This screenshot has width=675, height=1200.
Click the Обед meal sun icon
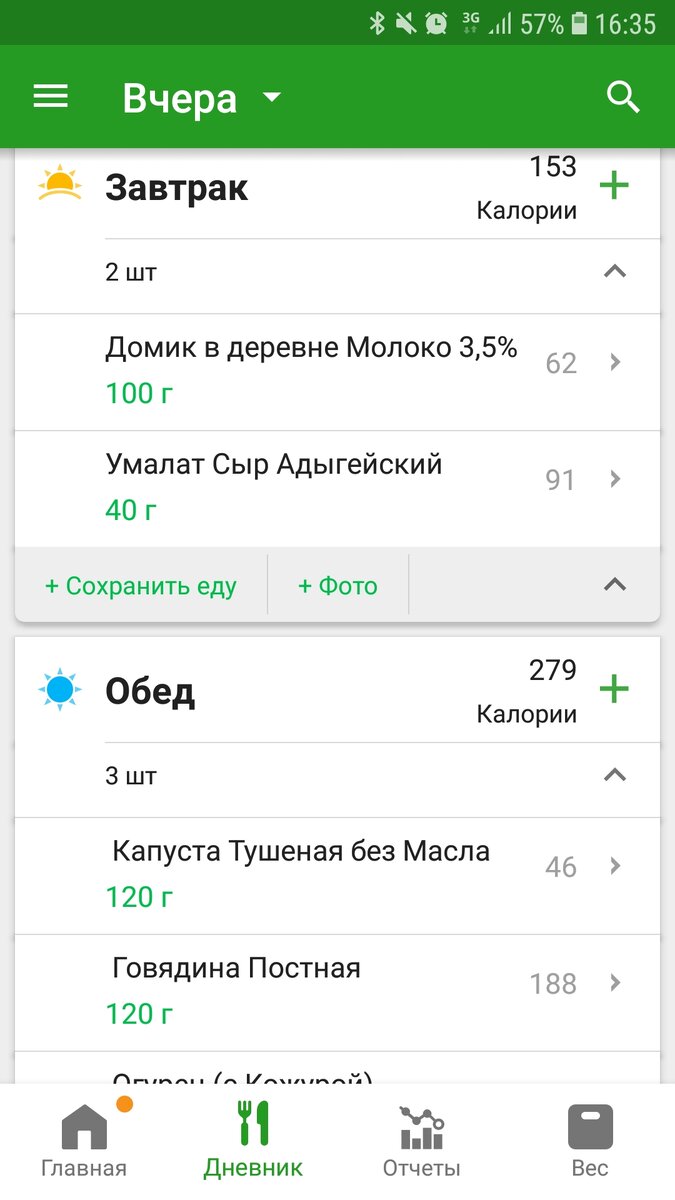point(60,688)
